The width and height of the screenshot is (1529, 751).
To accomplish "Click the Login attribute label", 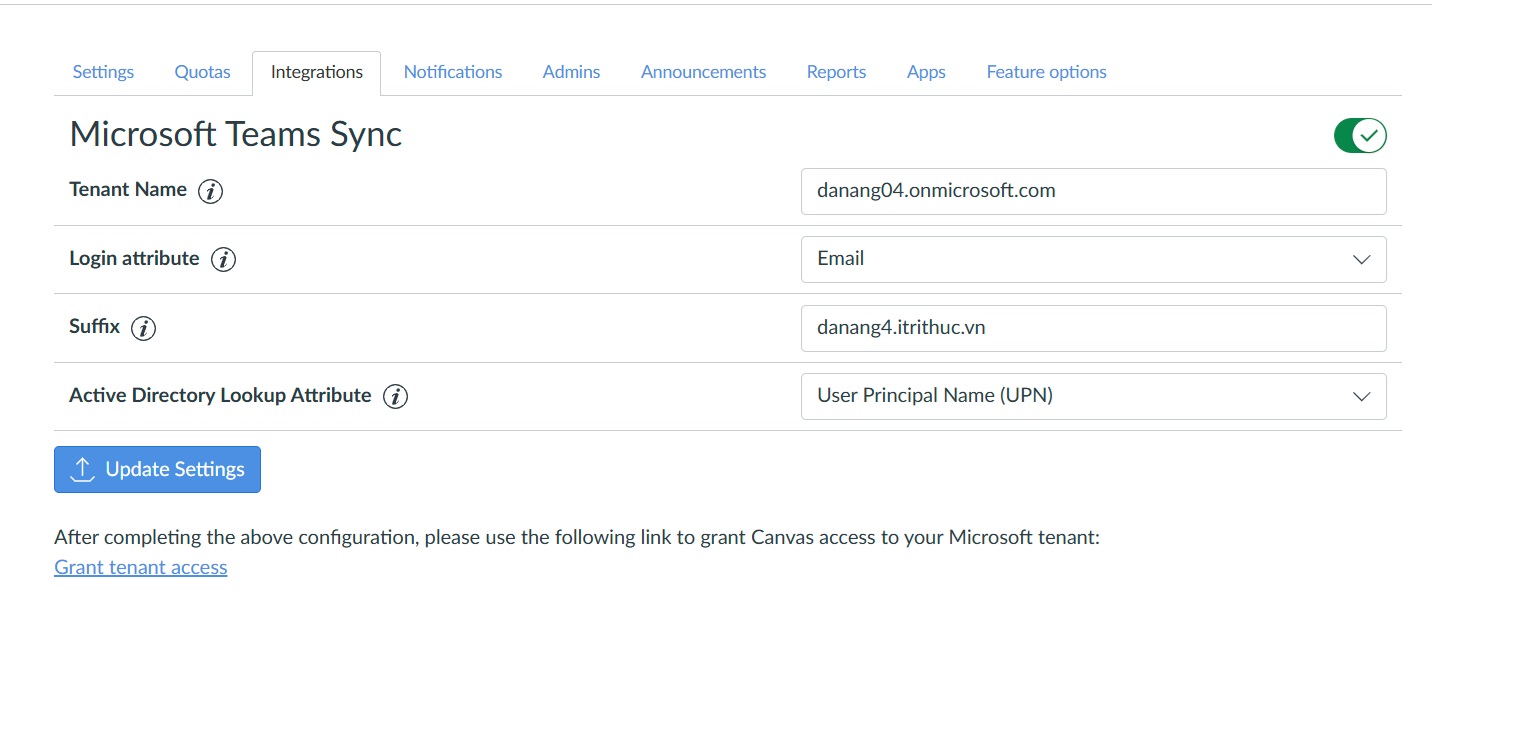I will 134,258.
